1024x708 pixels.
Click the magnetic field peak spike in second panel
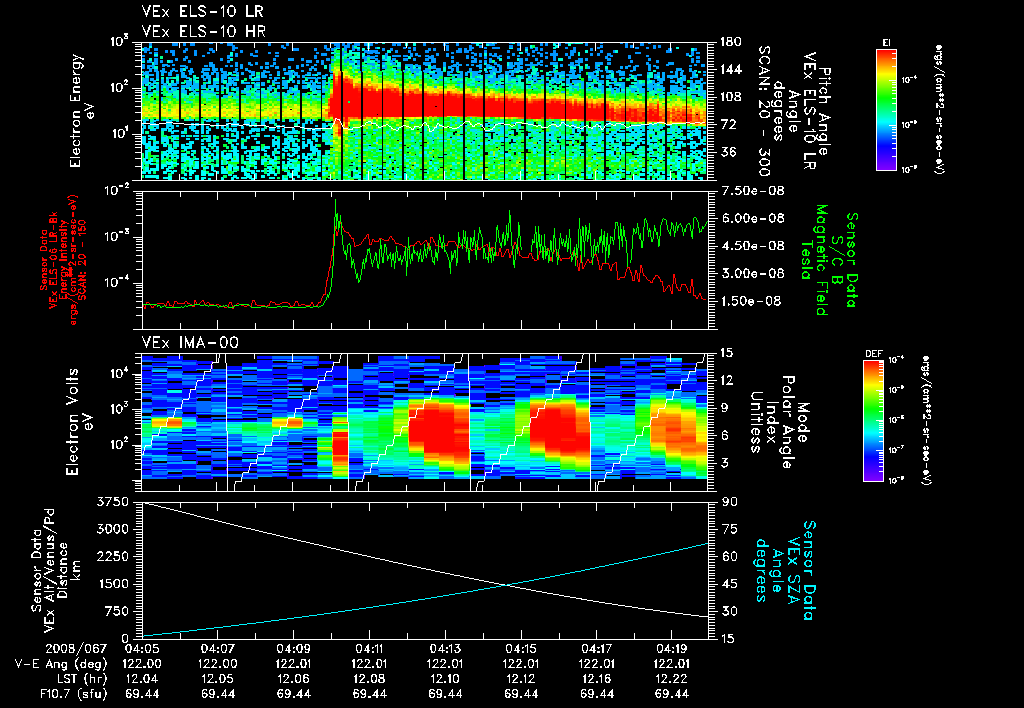(336, 204)
